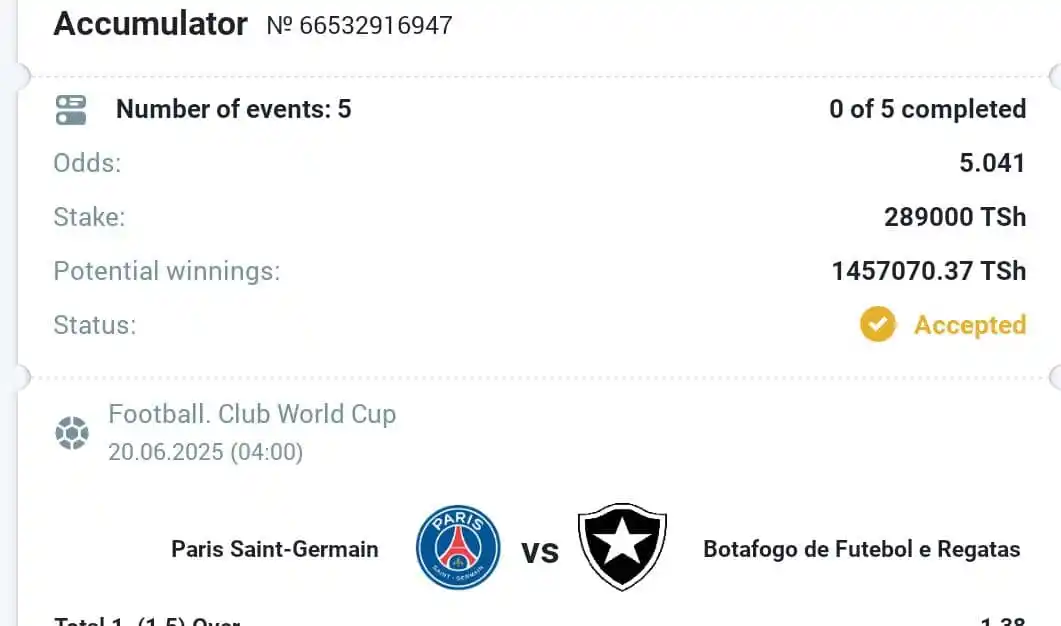Image resolution: width=1061 pixels, height=626 pixels.
Task: Click the Accepted status text
Action: click(x=970, y=325)
